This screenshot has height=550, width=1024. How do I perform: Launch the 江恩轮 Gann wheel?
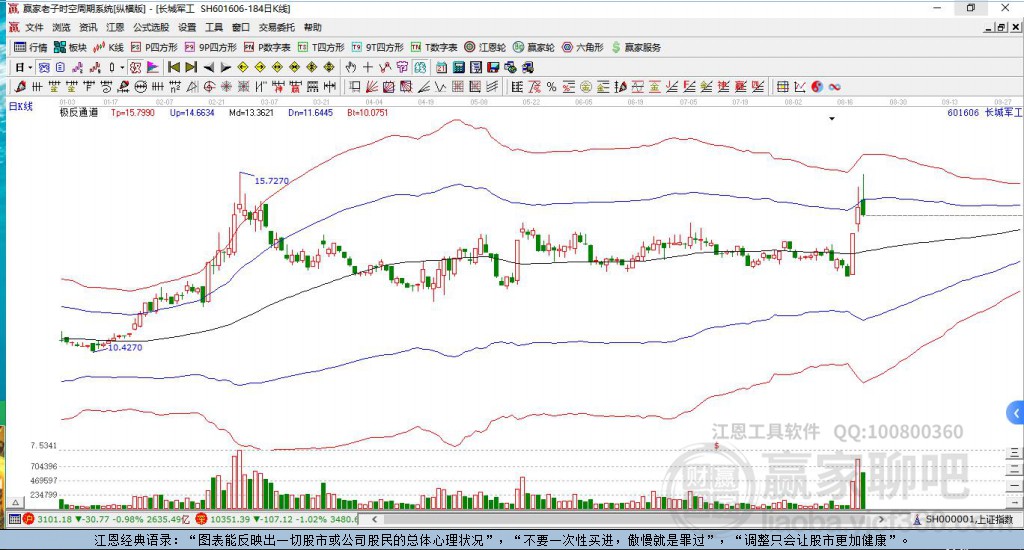click(485, 47)
